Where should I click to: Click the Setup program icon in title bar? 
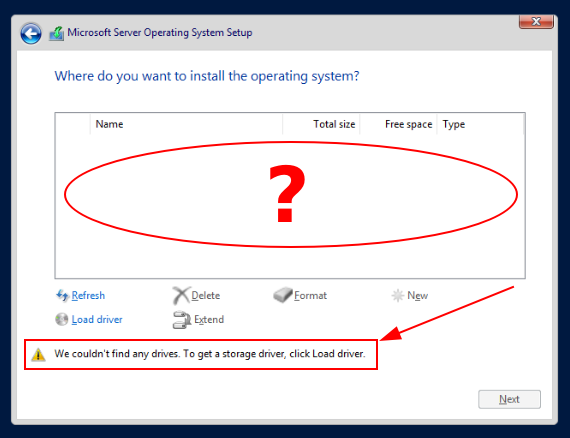(x=56, y=33)
